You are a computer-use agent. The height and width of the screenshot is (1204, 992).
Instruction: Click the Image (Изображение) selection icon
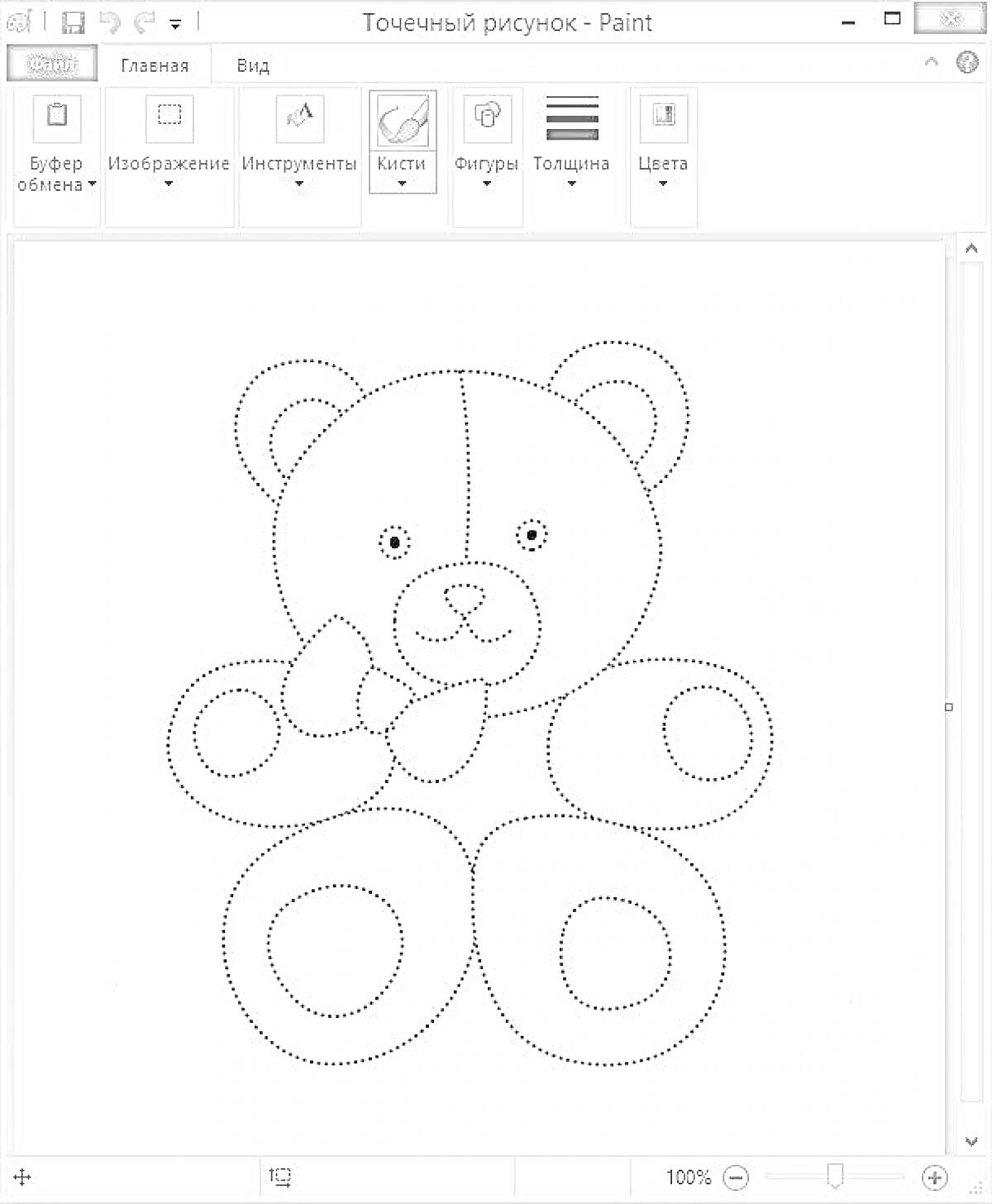169,116
